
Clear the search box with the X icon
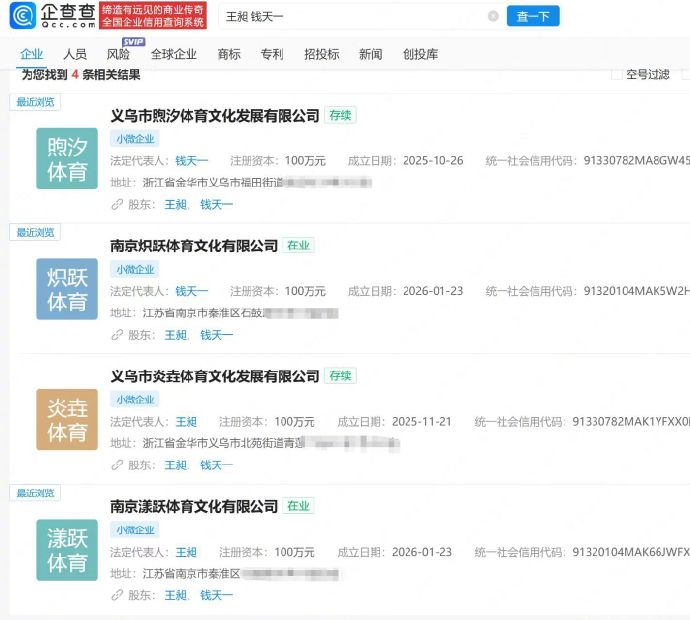point(493,16)
